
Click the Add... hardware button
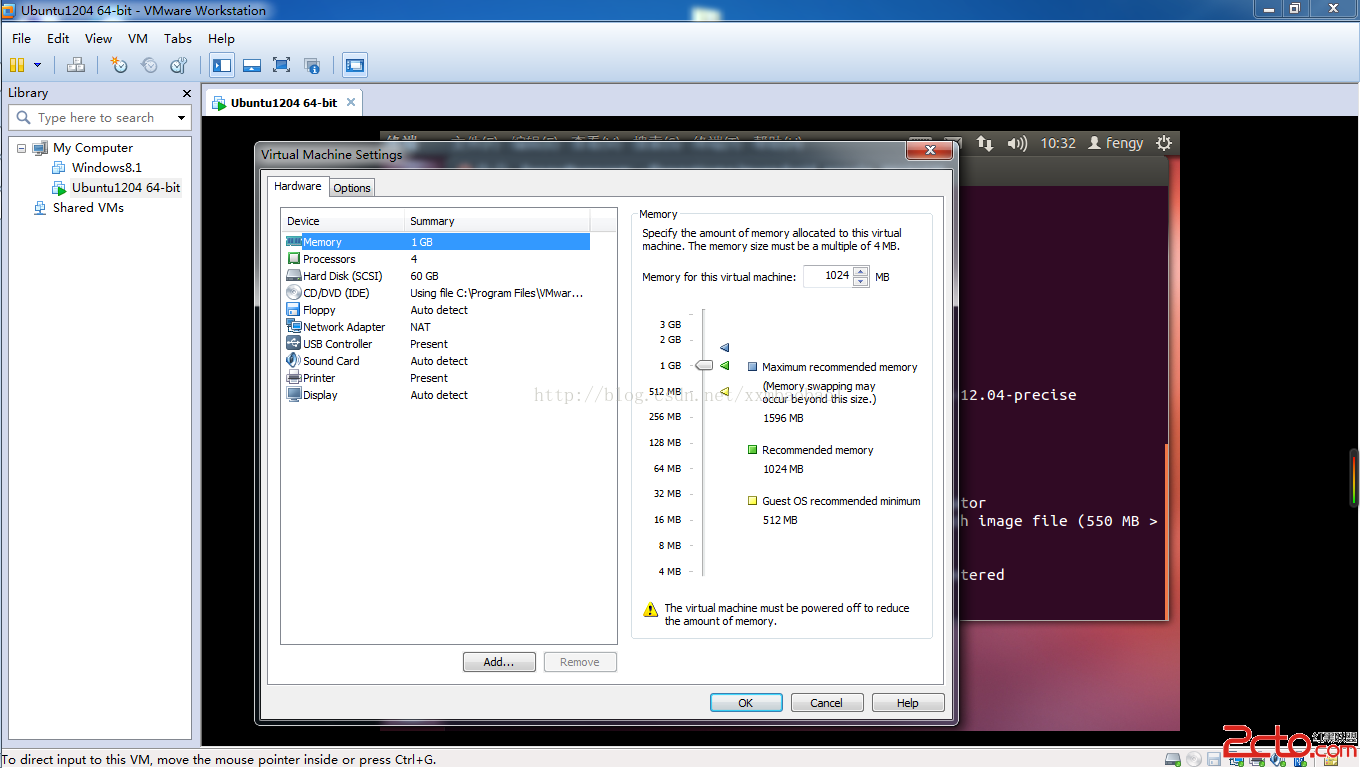click(x=499, y=662)
